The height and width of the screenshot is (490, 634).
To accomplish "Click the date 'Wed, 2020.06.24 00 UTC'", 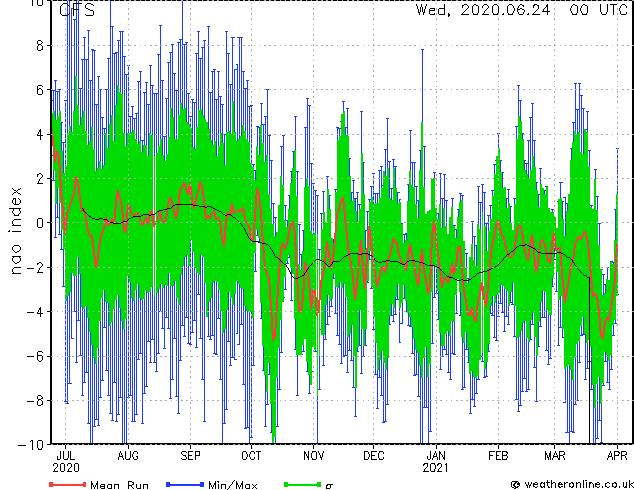I will (522, 10).
